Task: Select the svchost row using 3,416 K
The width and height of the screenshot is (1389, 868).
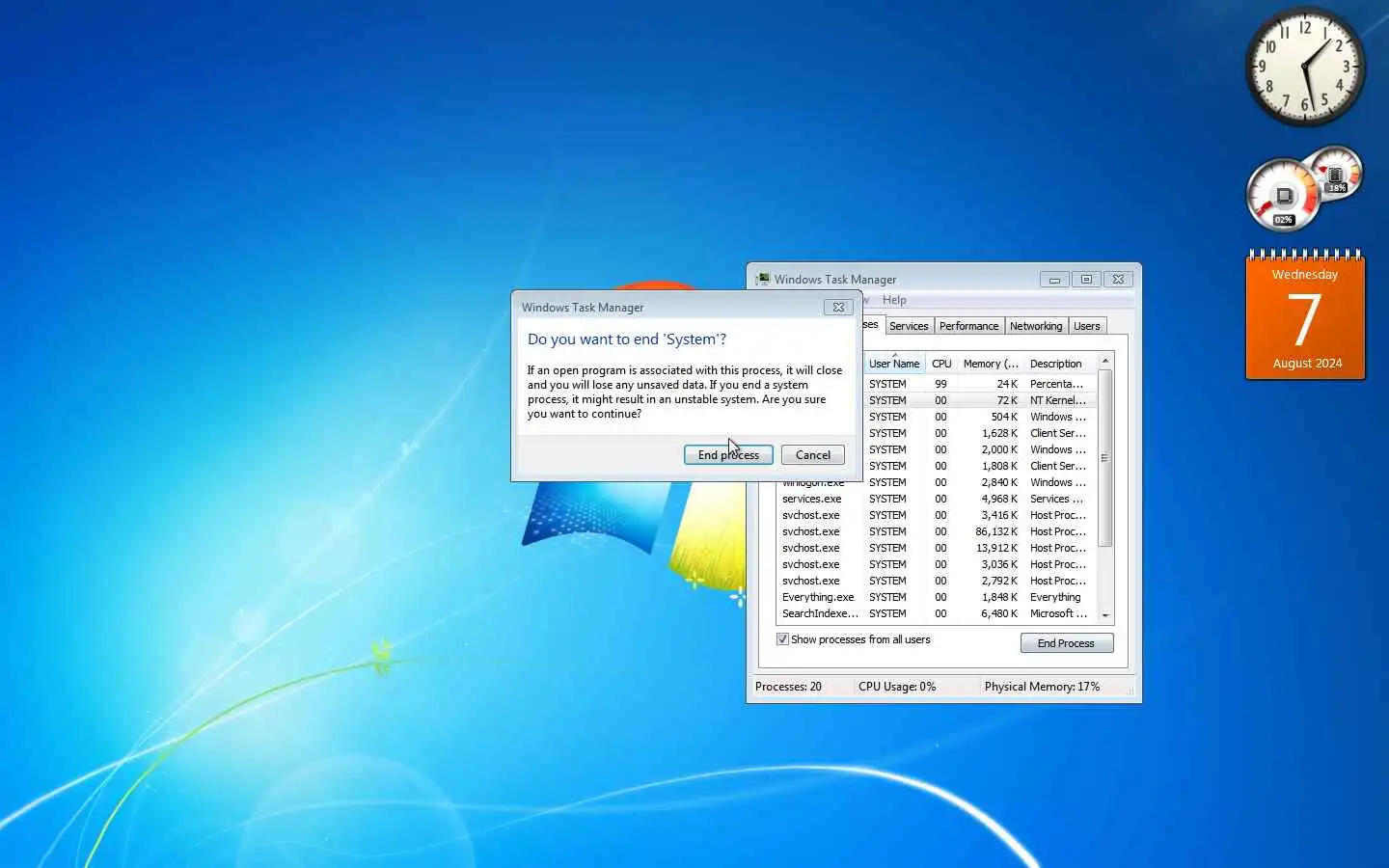Action: click(937, 515)
